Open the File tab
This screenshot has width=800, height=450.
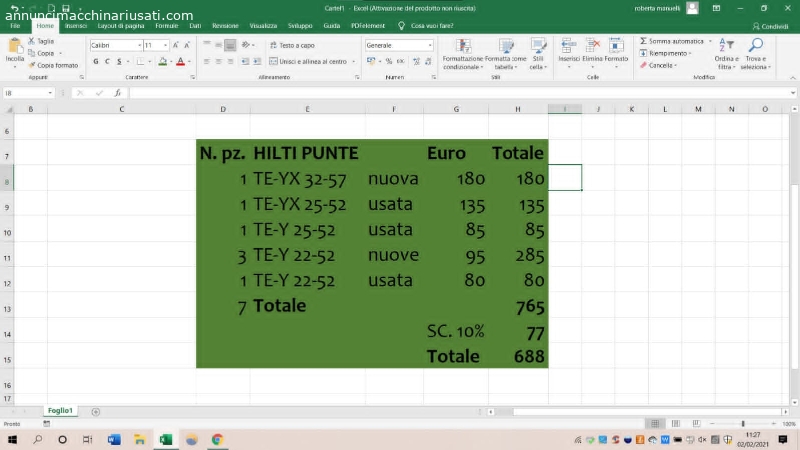pos(15,26)
